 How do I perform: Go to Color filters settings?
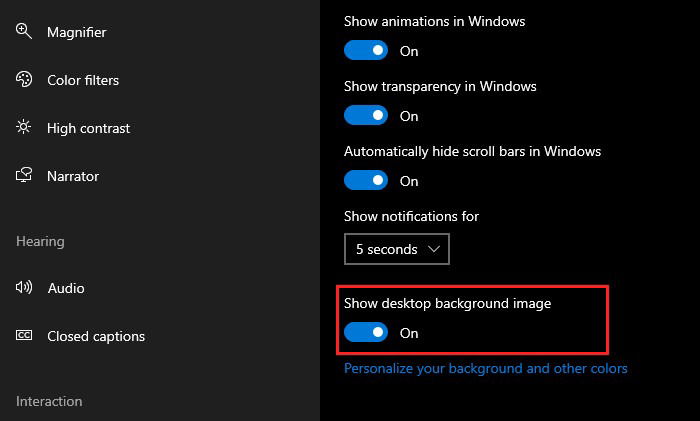click(x=83, y=80)
